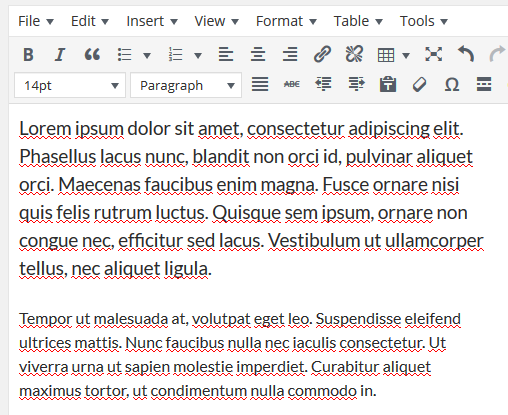Insert a table via grid icon
The image size is (508, 415).
(x=386, y=55)
